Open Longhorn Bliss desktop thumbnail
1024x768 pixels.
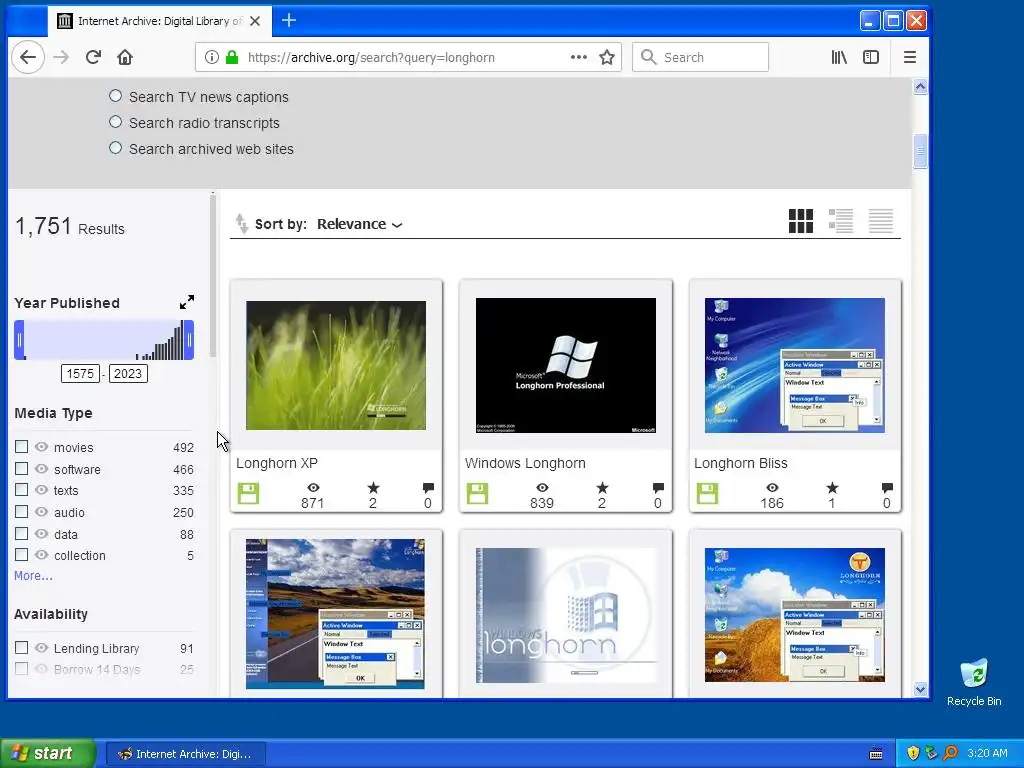pos(795,365)
